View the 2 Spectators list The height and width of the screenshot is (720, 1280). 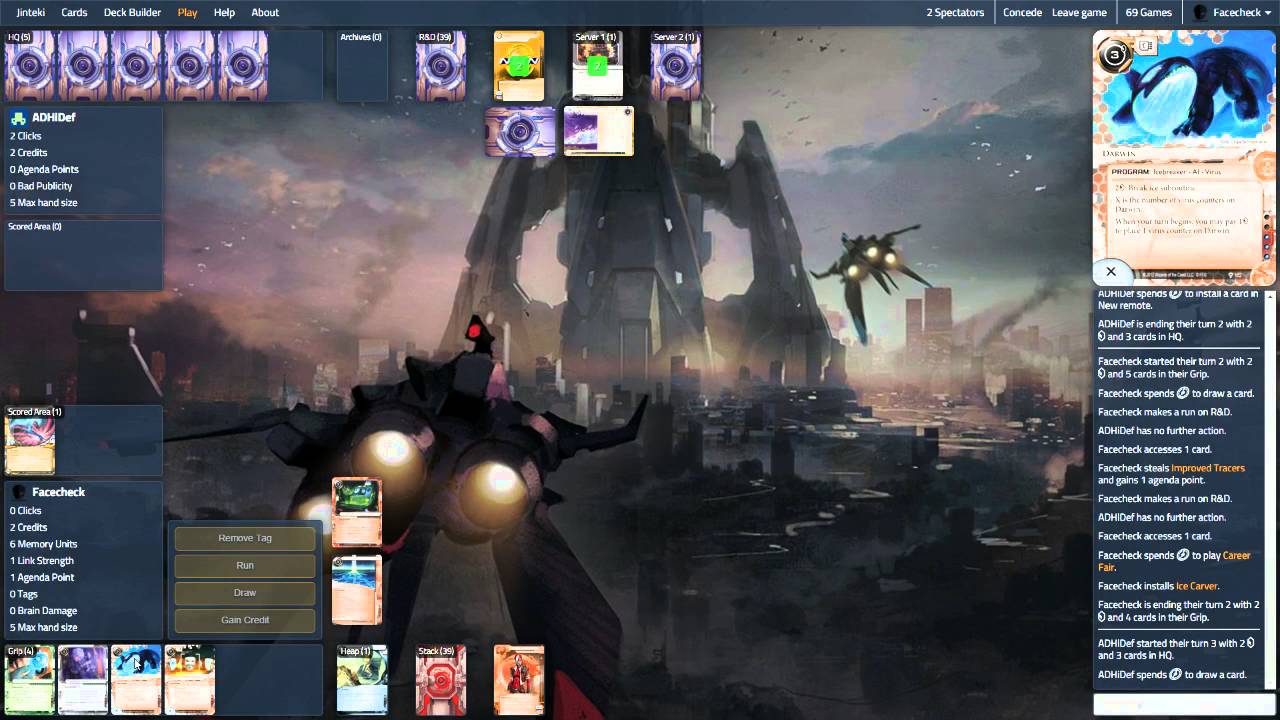(x=955, y=12)
